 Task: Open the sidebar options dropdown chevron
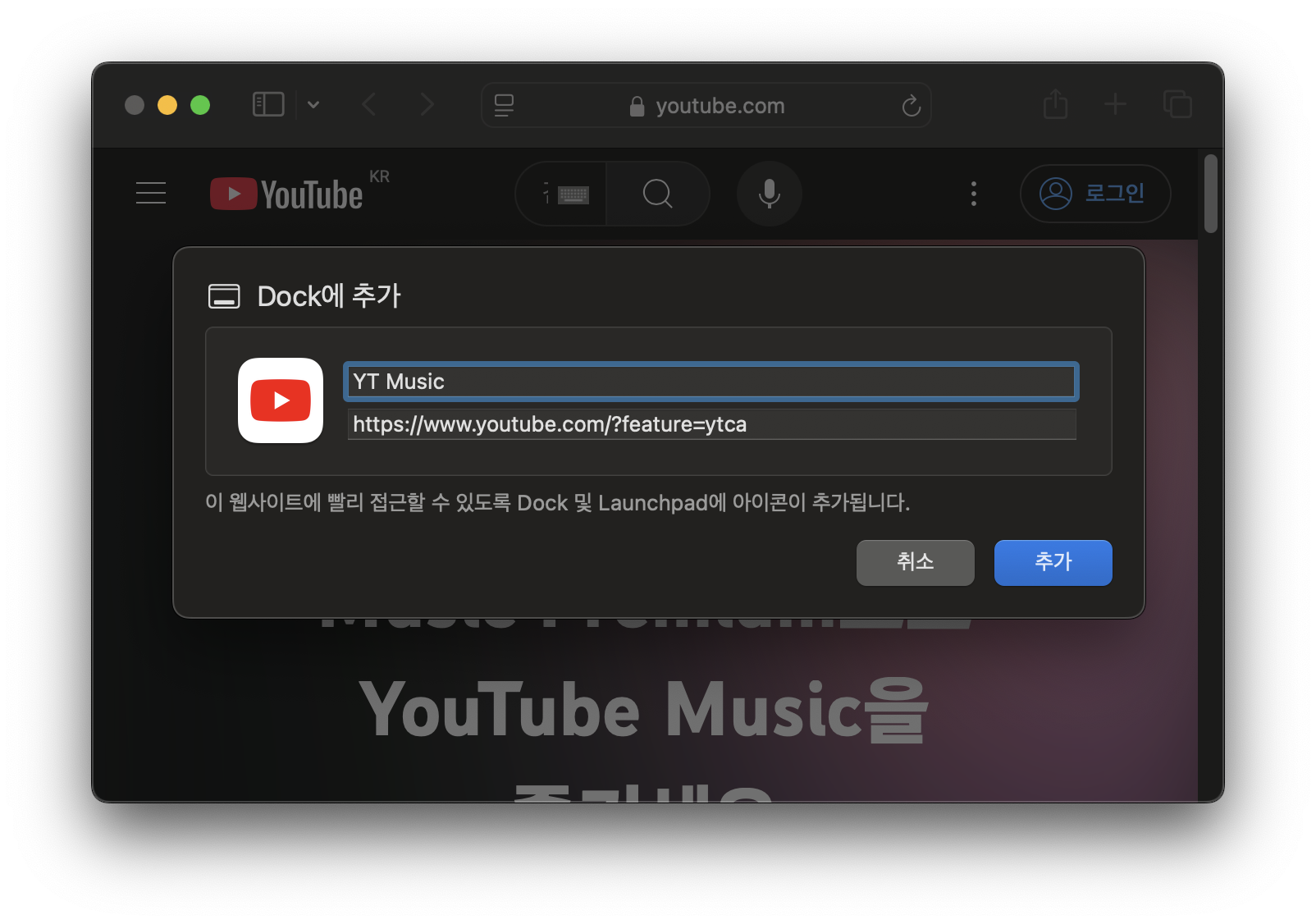313,105
